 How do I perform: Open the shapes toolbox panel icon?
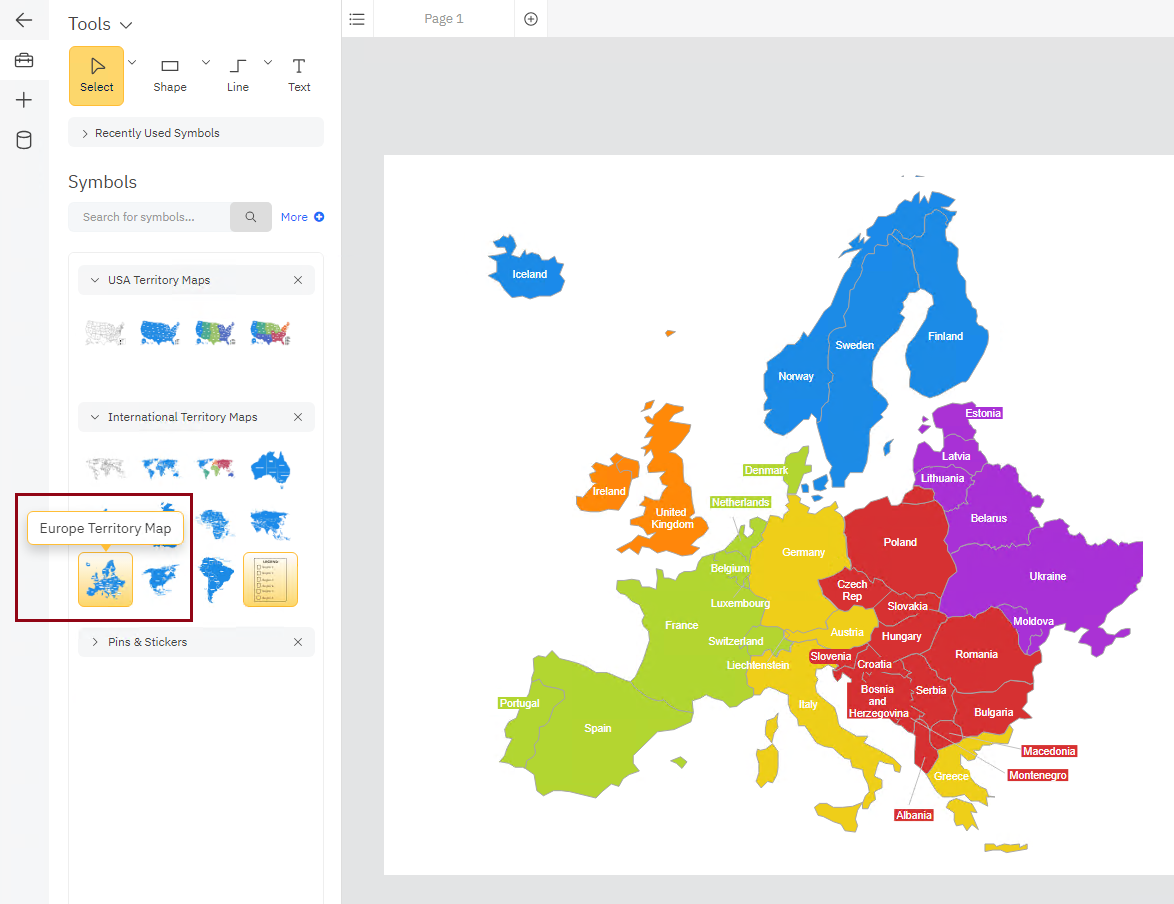[x=24, y=59]
